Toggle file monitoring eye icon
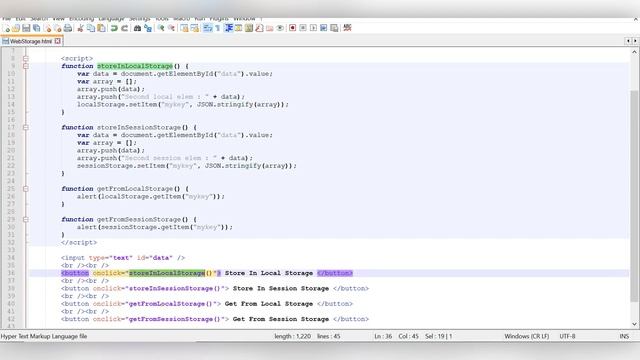Screen dimensions: 640x360 tap(280, 28)
